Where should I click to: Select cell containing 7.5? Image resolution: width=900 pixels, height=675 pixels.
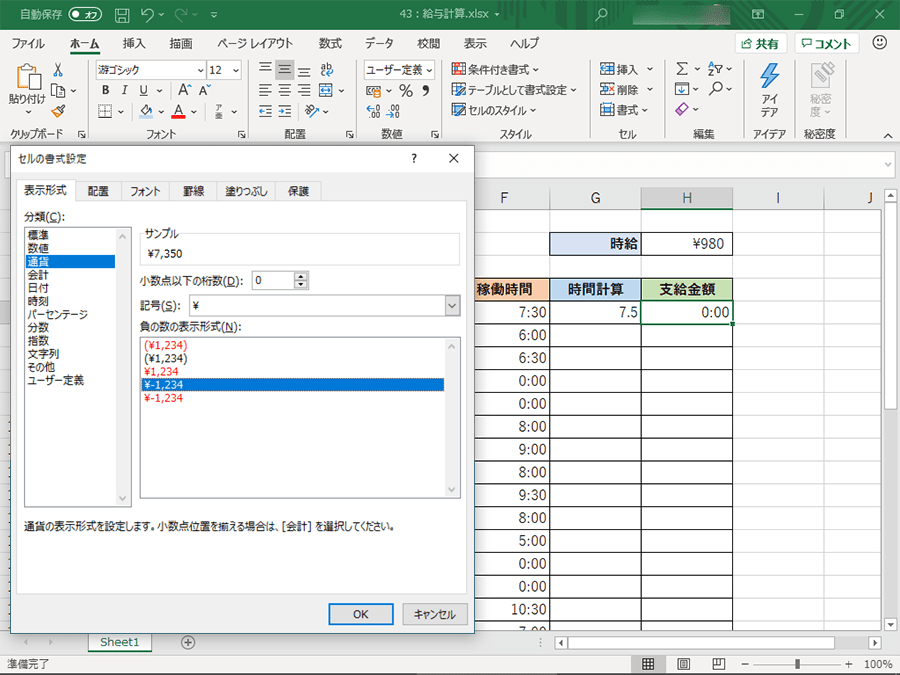click(595, 312)
